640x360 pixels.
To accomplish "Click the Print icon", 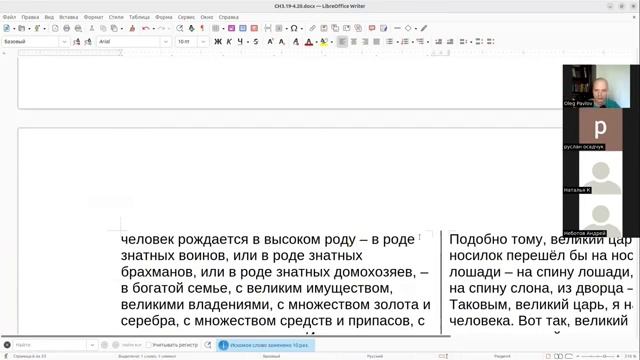I will click(x=67, y=28).
